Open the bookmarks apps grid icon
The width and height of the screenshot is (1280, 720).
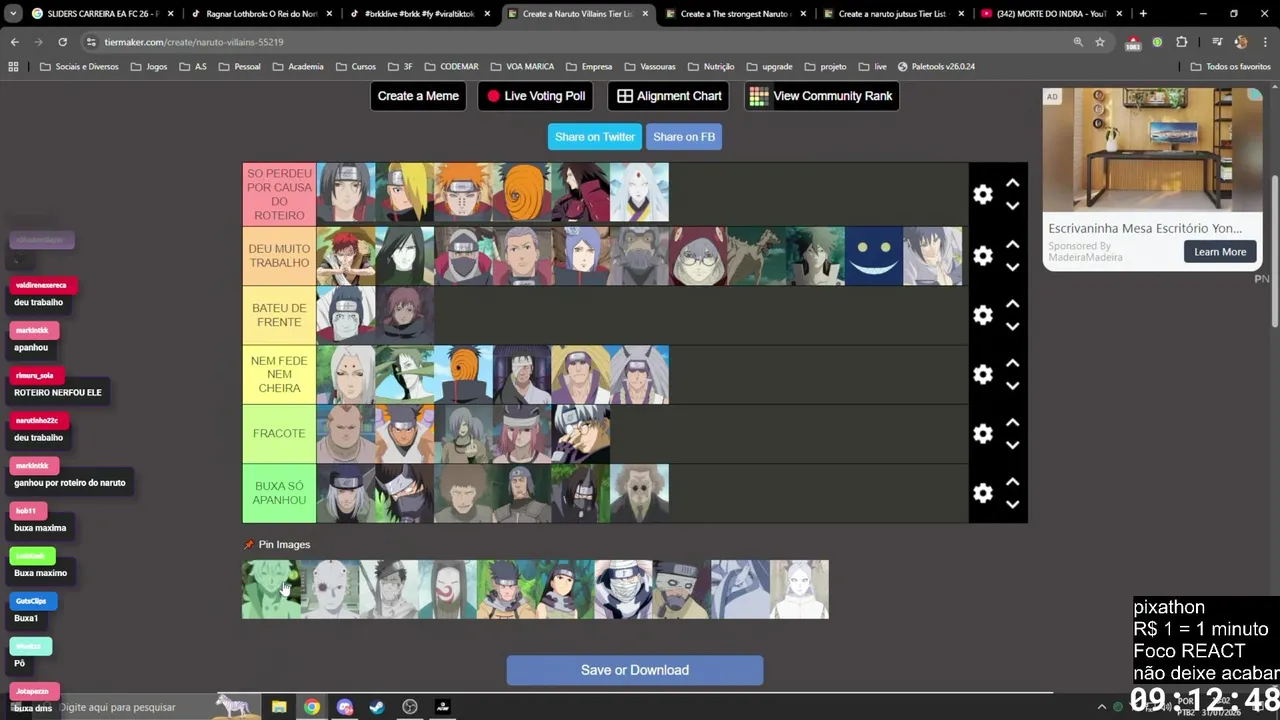(13, 66)
